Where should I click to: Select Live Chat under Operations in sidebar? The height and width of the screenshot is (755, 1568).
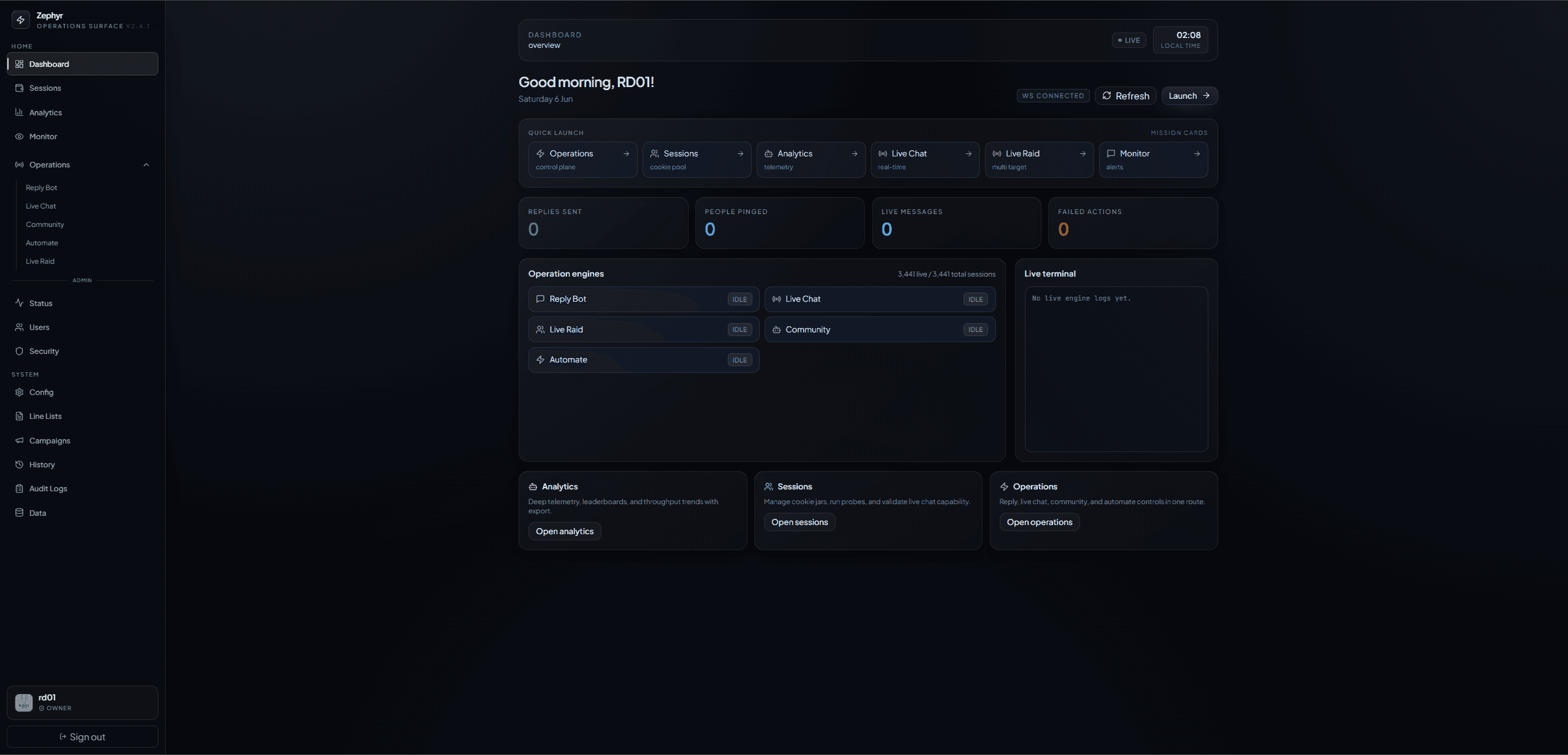(x=41, y=206)
